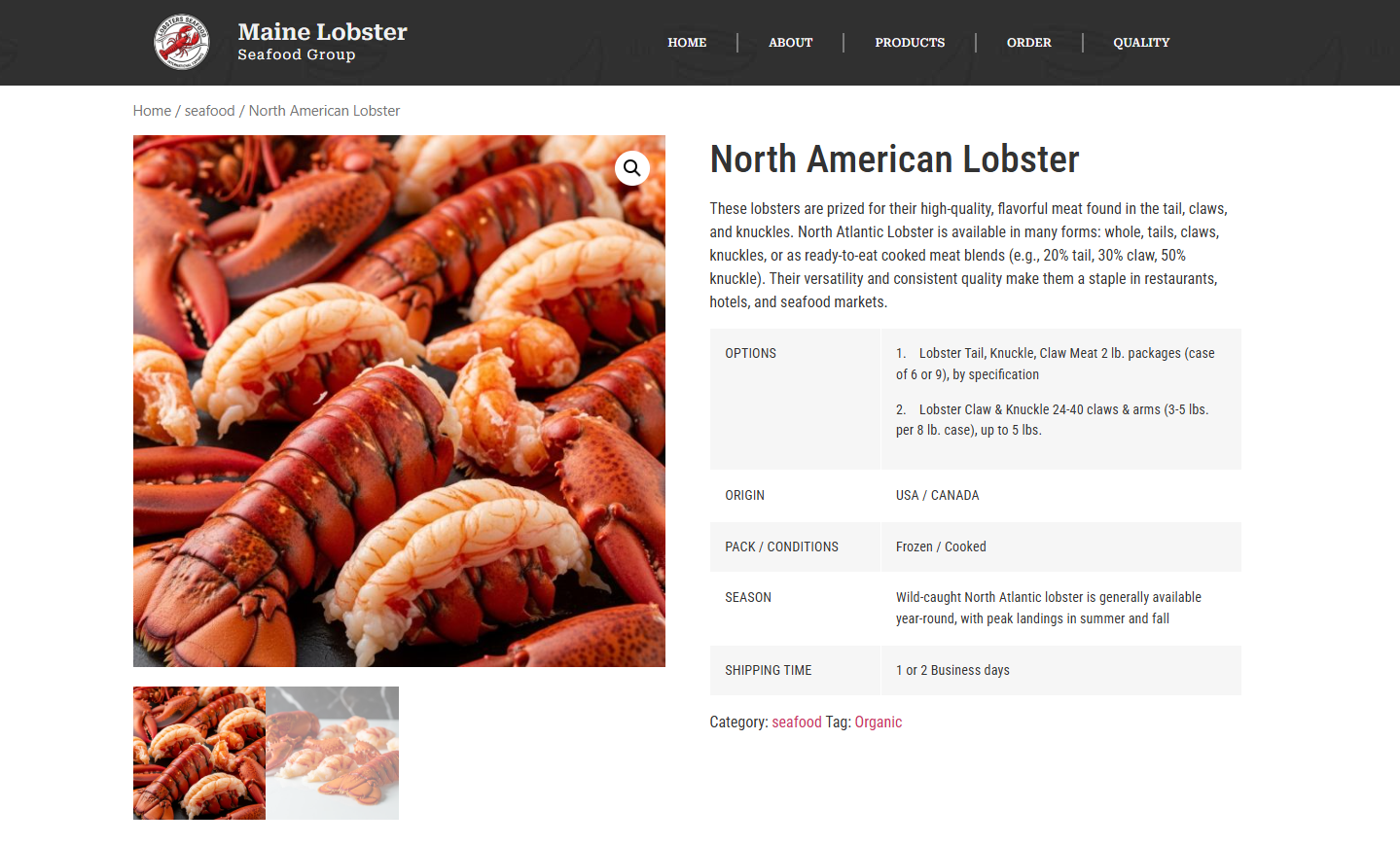Click the USA / CANADA origin value
The image size is (1400, 846).
point(938,496)
